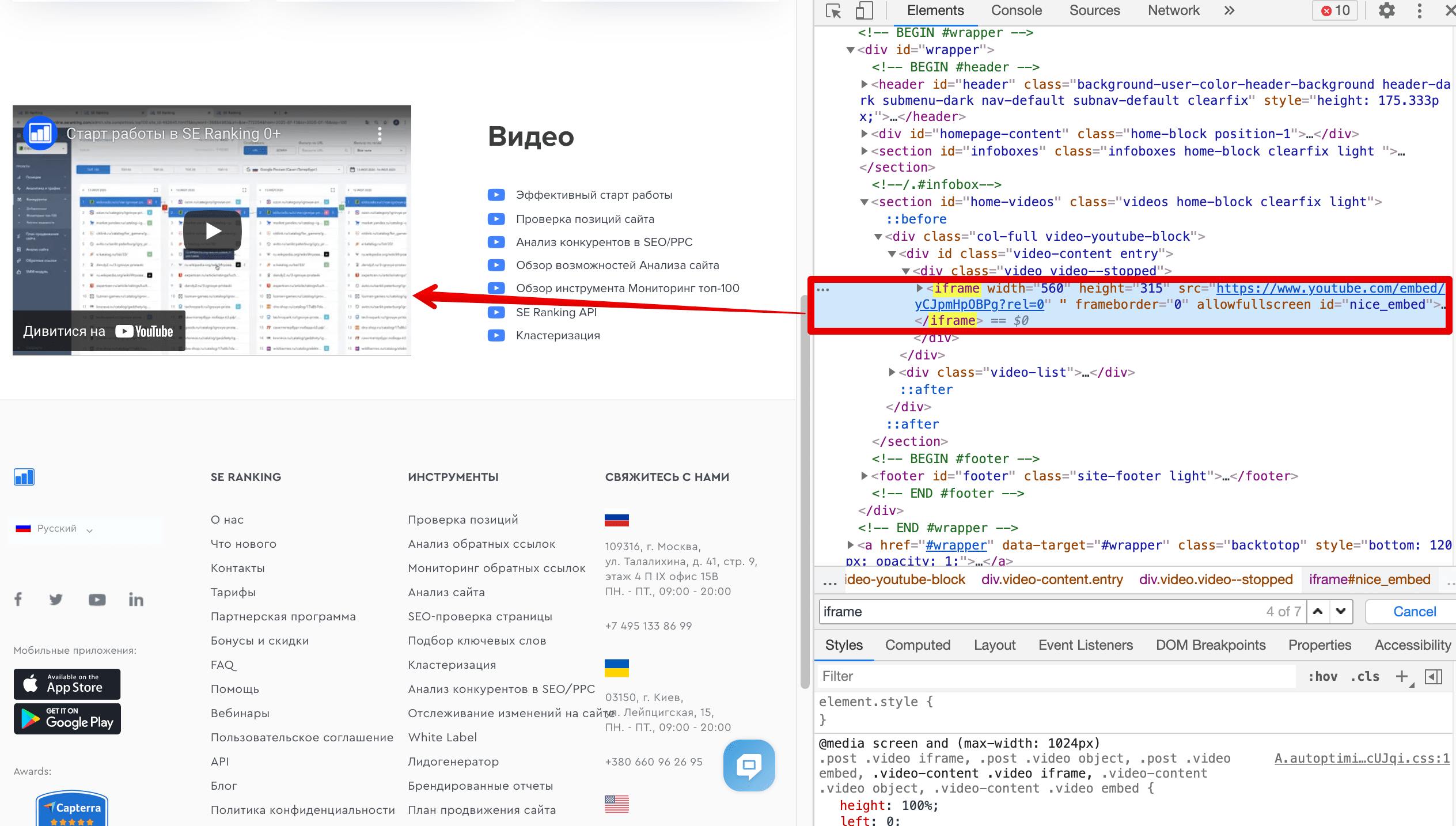Switch to the Network tab
The height and width of the screenshot is (826, 1456).
point(1173,10)
